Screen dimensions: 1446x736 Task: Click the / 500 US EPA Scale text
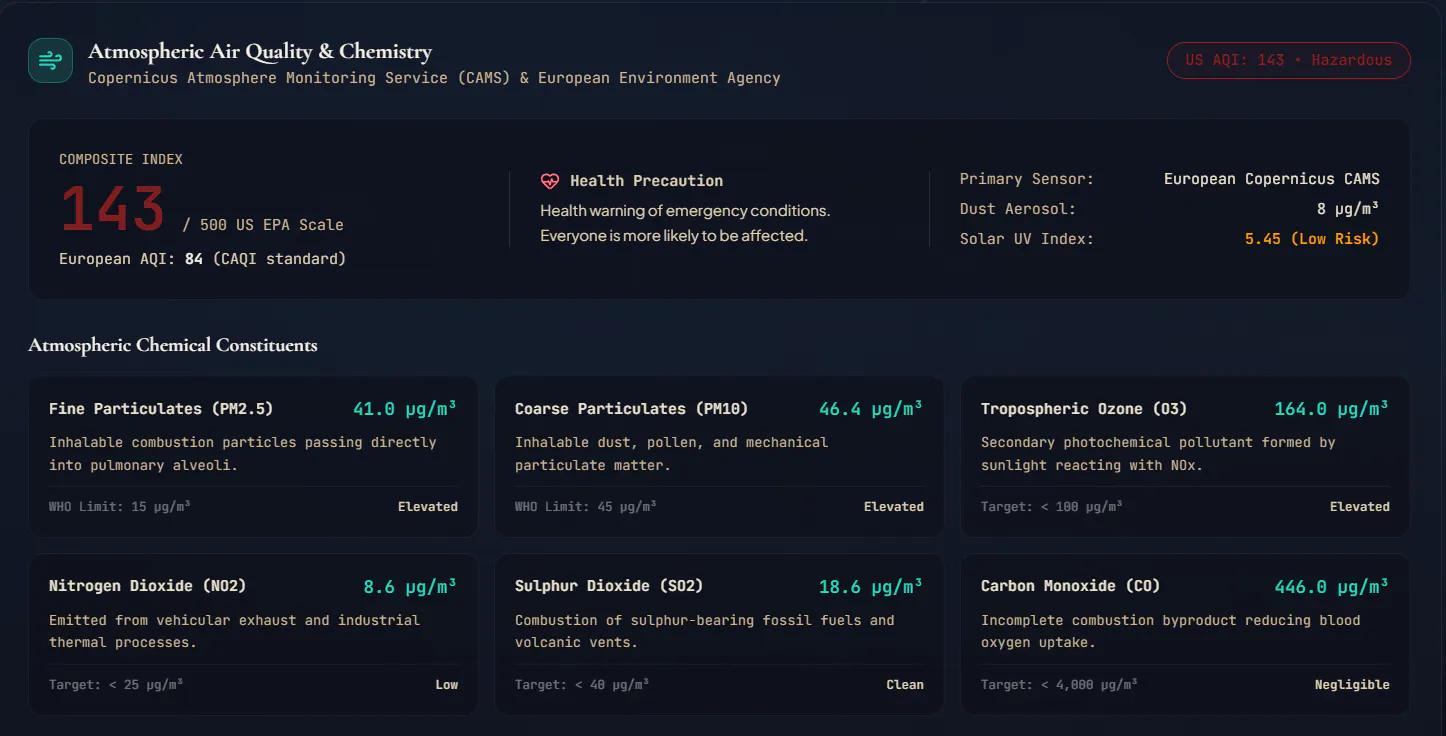point(263,225)
